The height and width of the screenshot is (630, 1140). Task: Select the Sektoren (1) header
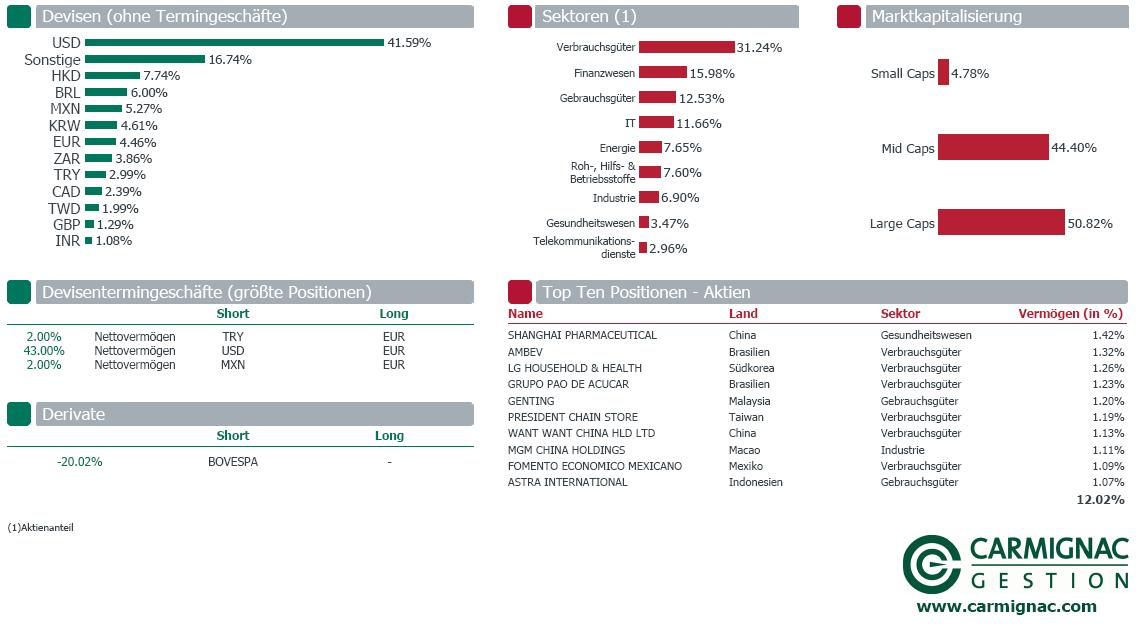667,17
